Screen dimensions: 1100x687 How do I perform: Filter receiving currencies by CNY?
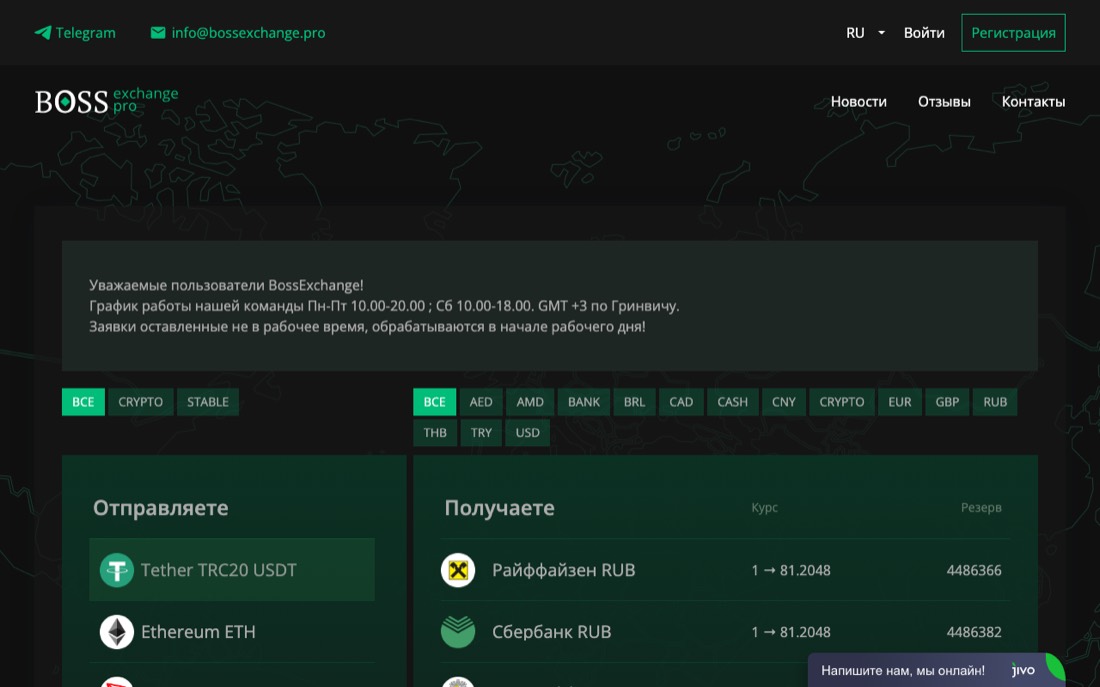pos(784,402)
